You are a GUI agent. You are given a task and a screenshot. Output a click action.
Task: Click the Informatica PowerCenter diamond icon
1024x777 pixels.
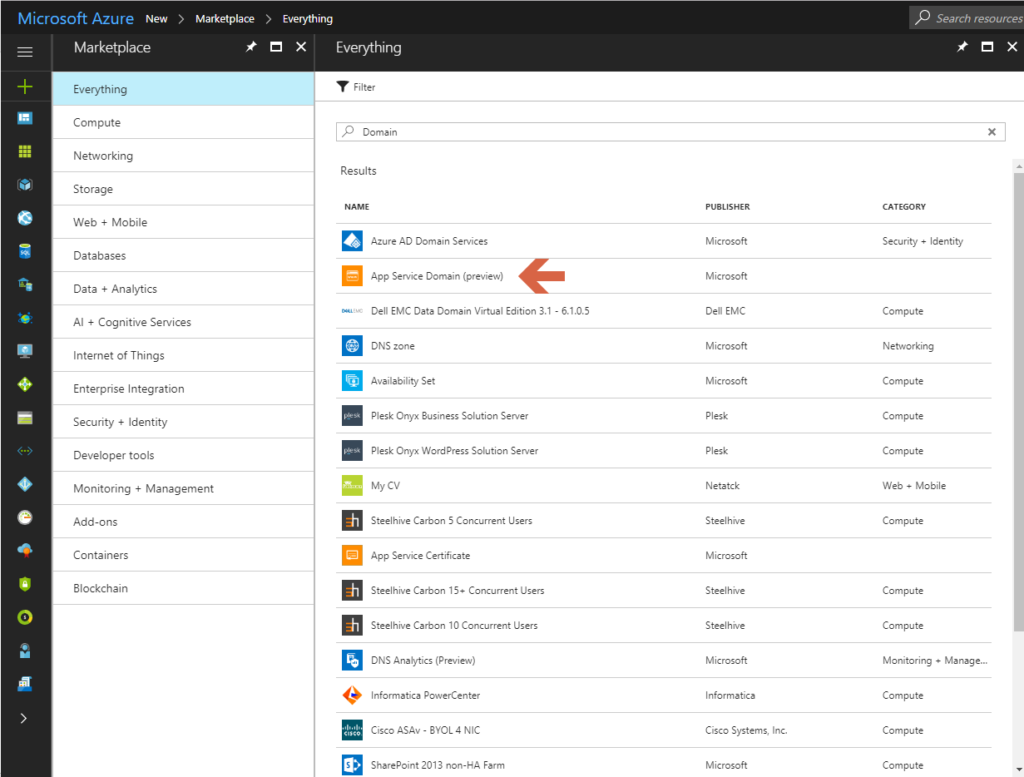click(x=352, y=695)
